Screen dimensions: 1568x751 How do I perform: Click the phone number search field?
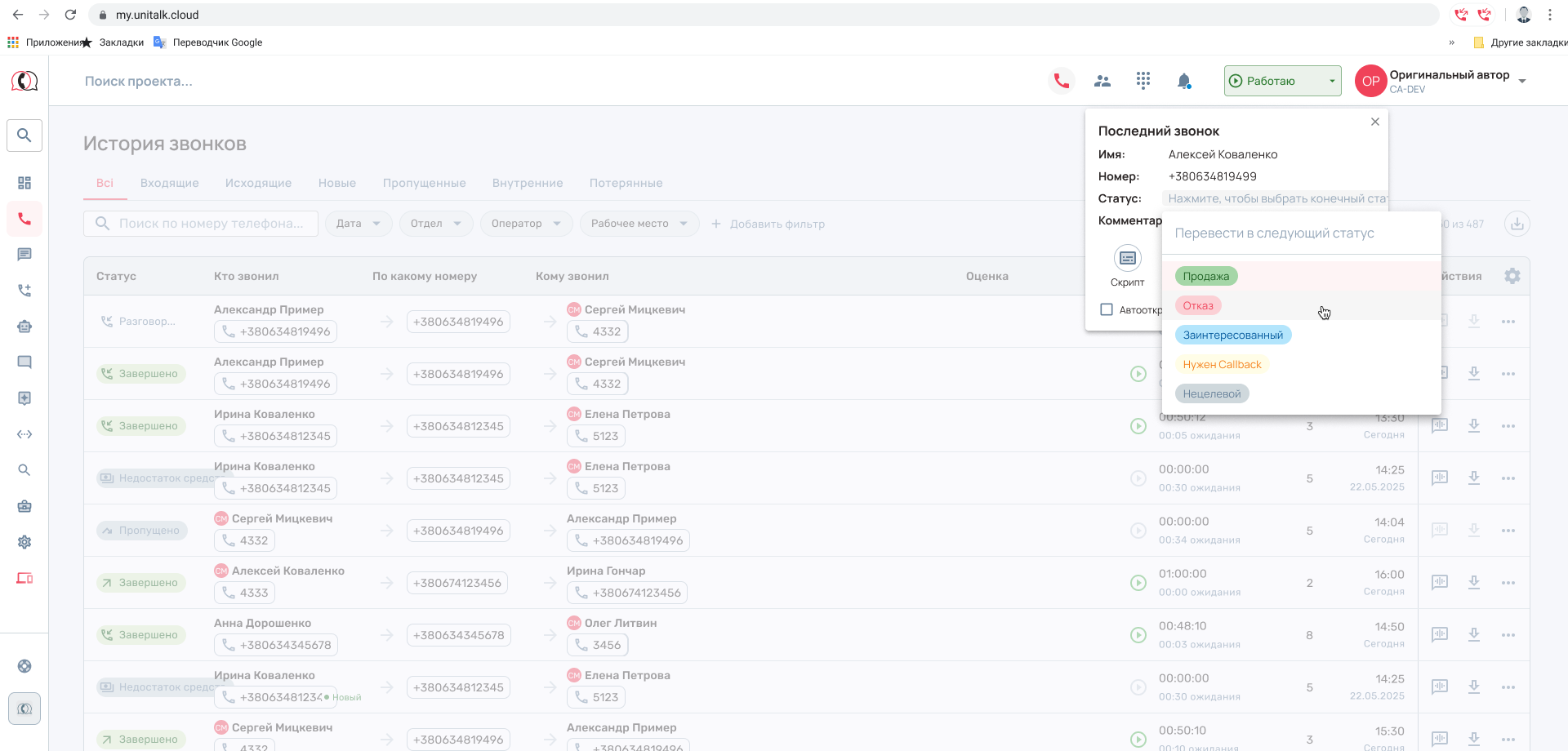click(201, 224)
